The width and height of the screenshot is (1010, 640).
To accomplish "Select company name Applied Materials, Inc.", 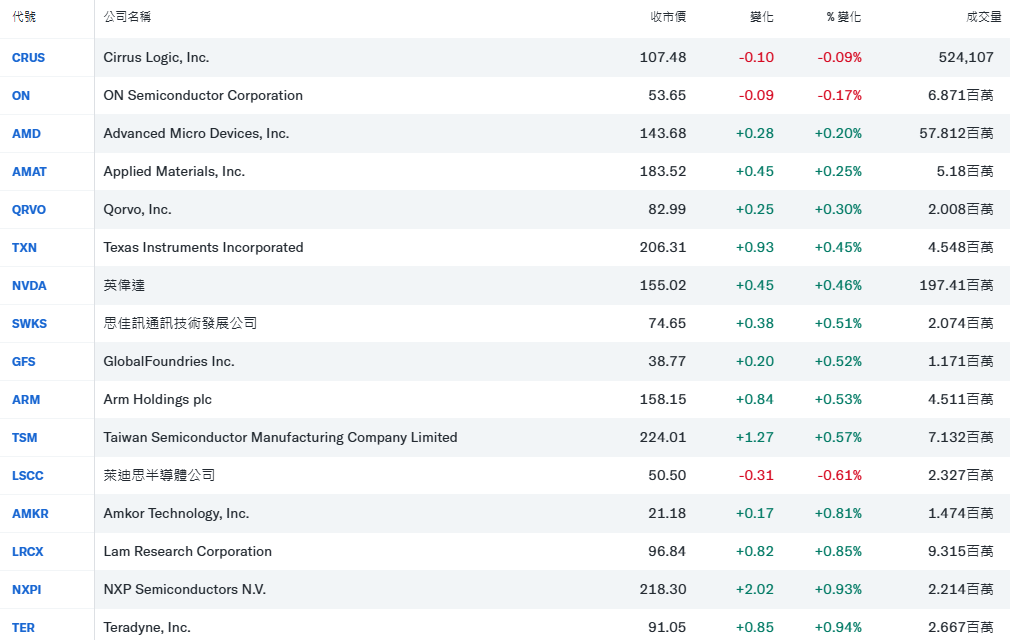I will click(174, 171).
